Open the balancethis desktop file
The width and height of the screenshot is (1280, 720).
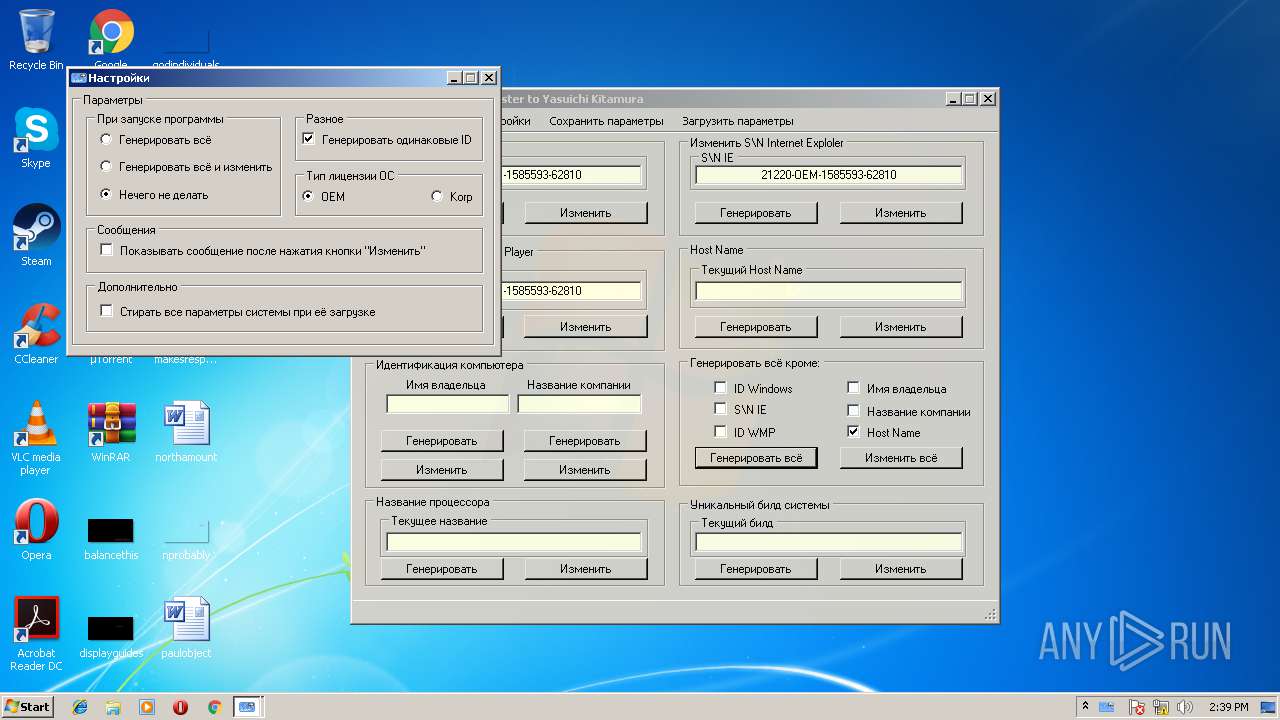click(111, 537)
